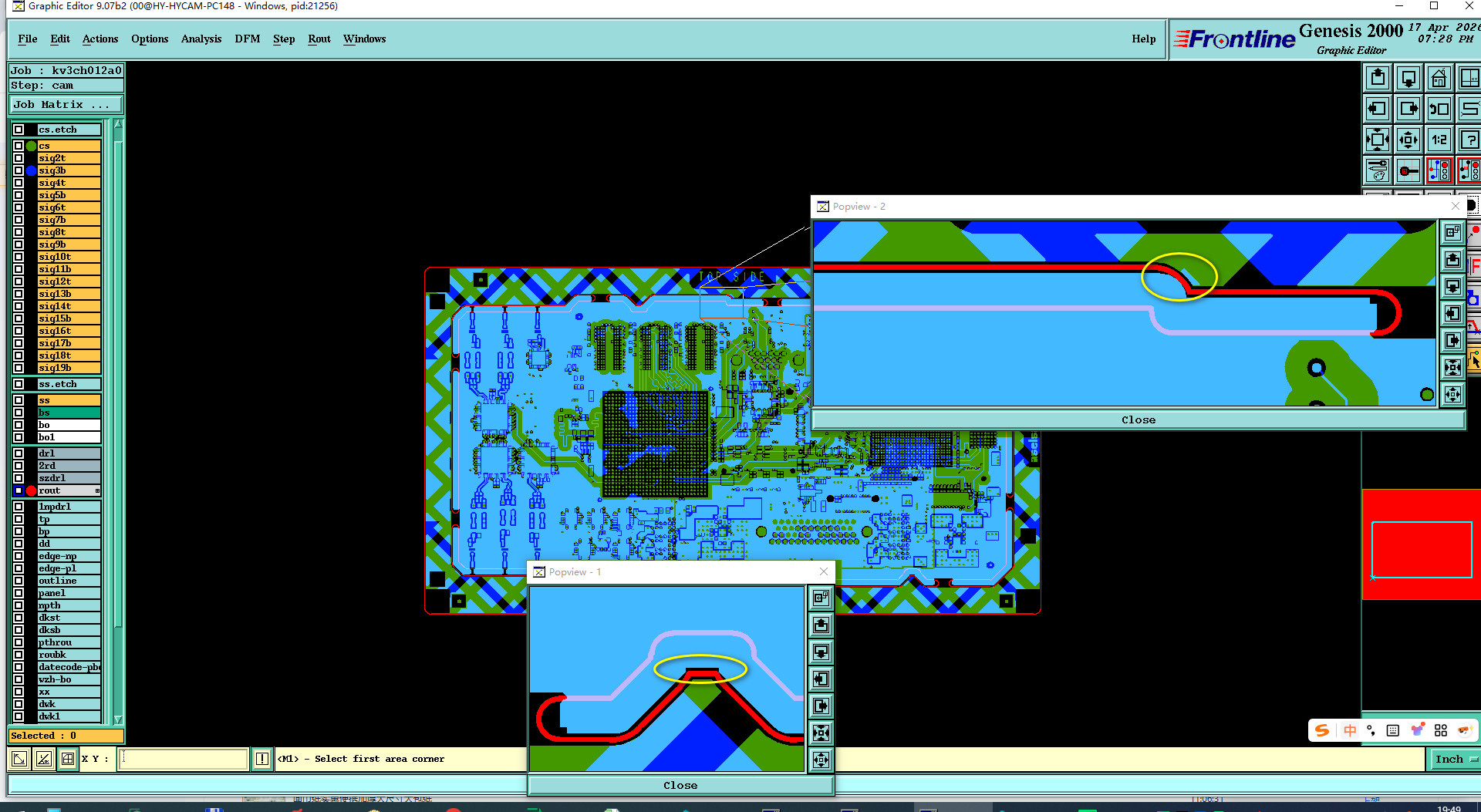Screen dimensions: 1481x812
Task: Open the Edit menu
Action: click(60, 39)
